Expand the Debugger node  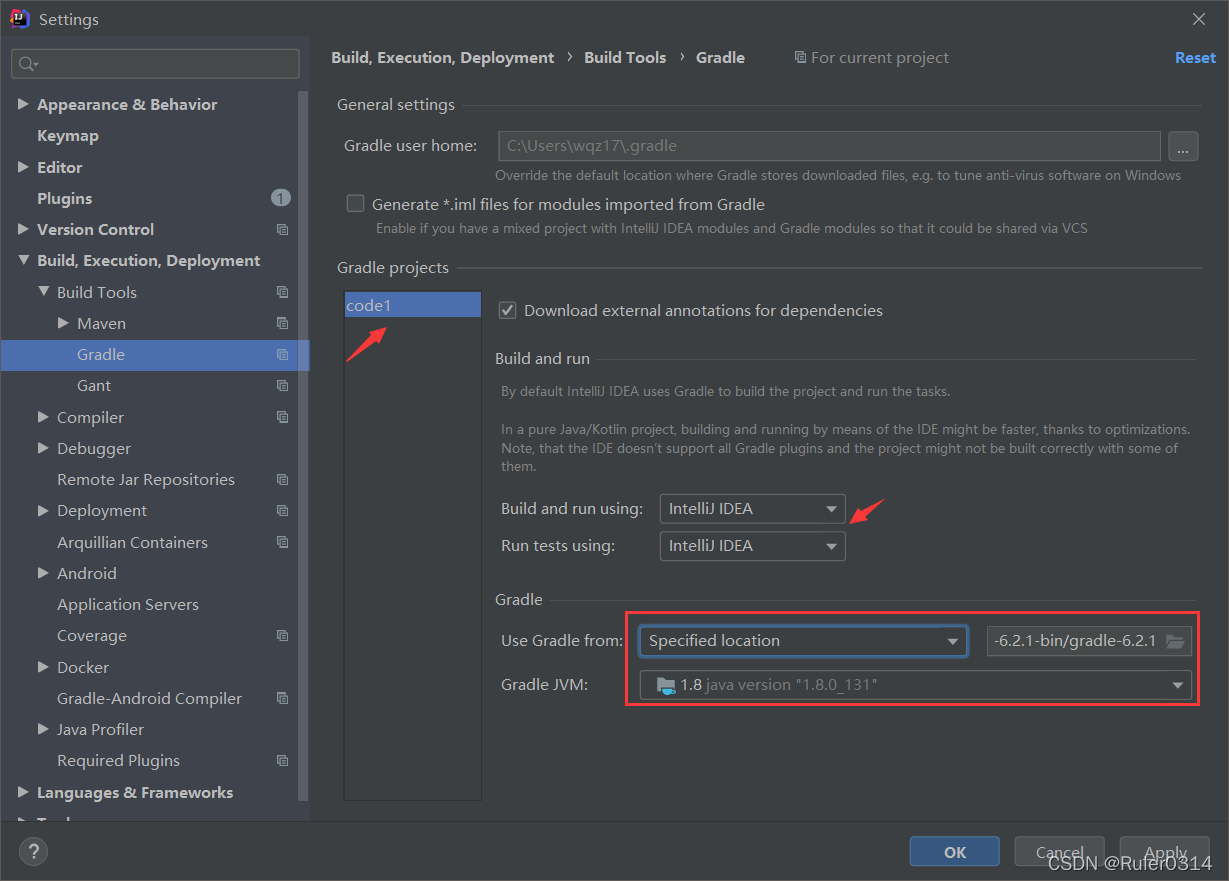click(43, 448)
